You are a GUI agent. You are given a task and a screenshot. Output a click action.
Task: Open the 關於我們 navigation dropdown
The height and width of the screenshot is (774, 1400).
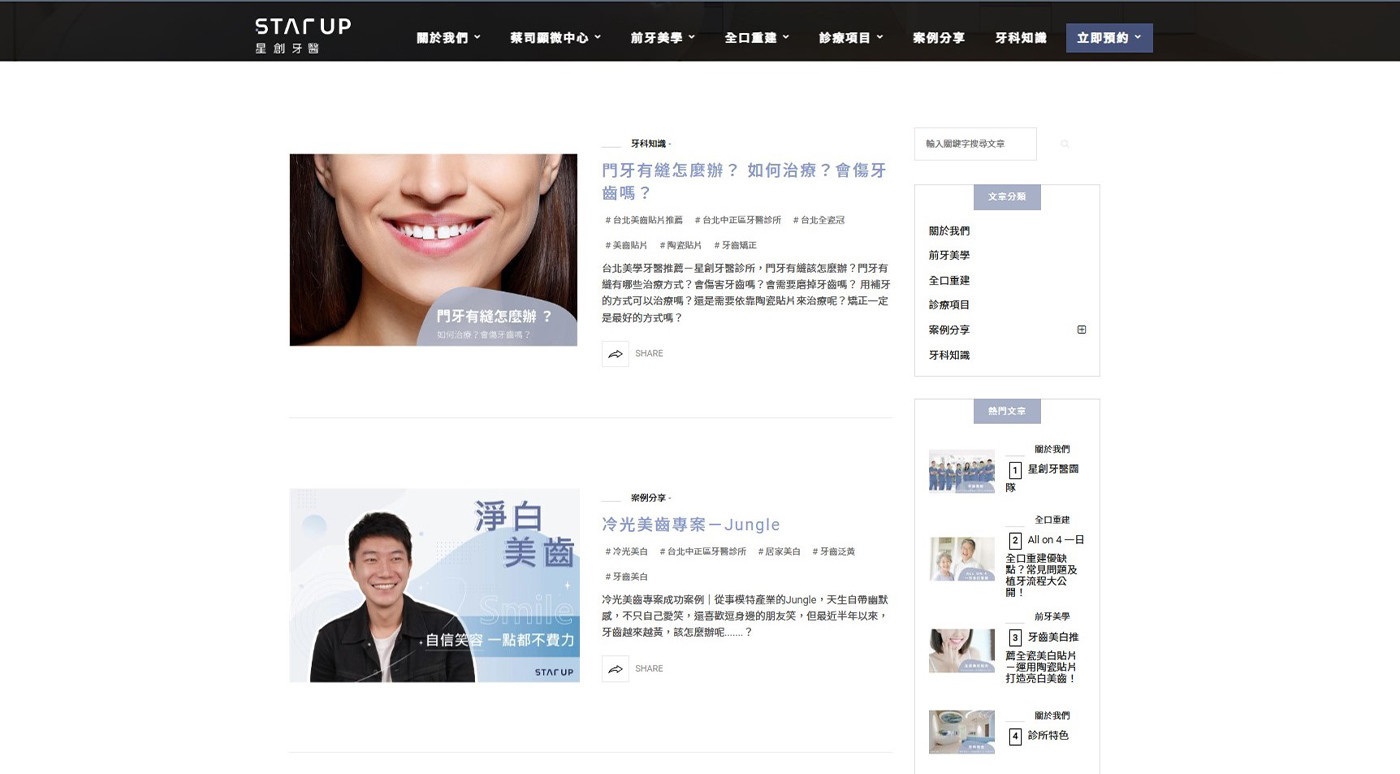pyautogui.click(x=448, y=38)
